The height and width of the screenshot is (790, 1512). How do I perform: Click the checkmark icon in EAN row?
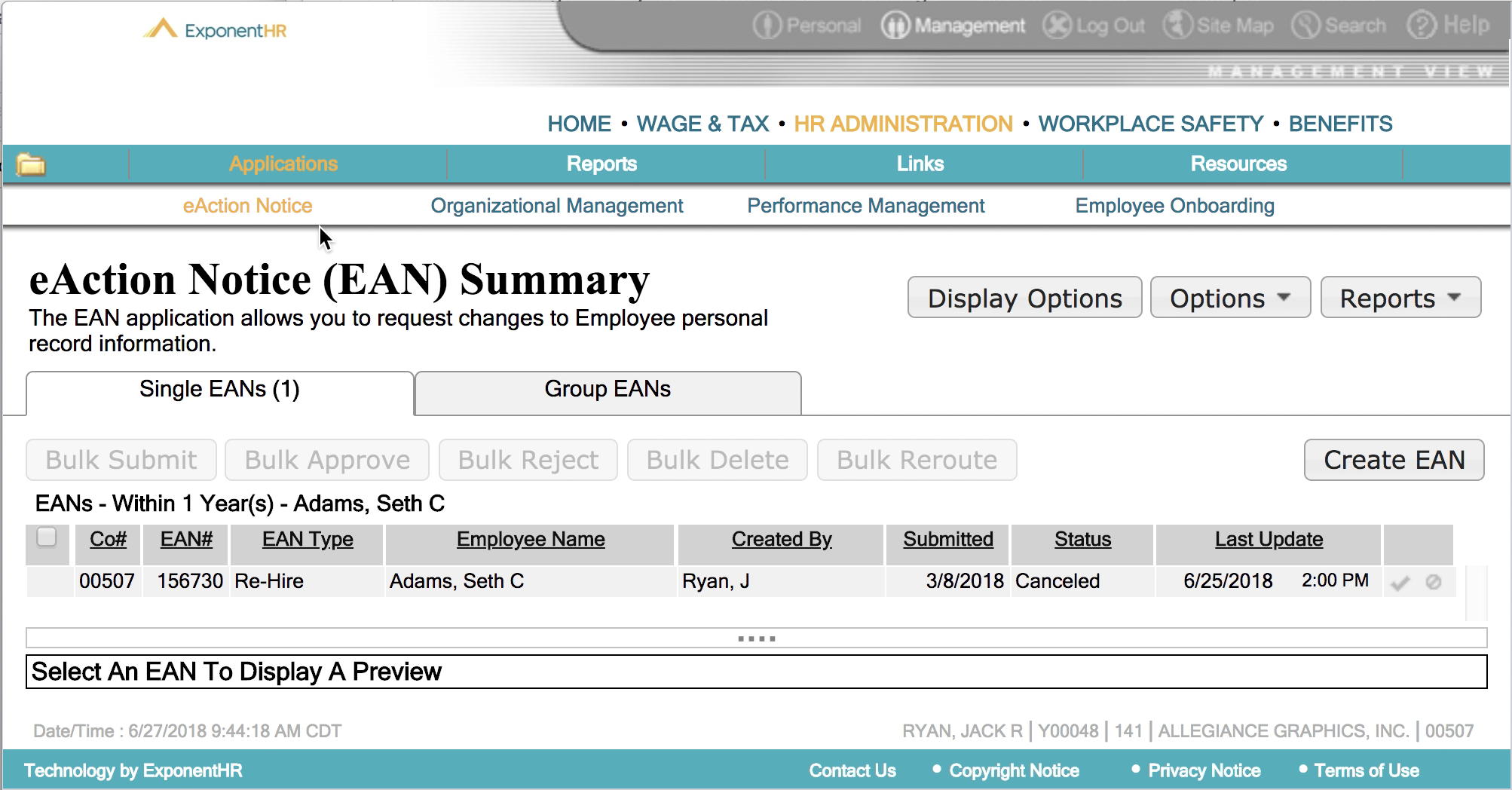1400,583
